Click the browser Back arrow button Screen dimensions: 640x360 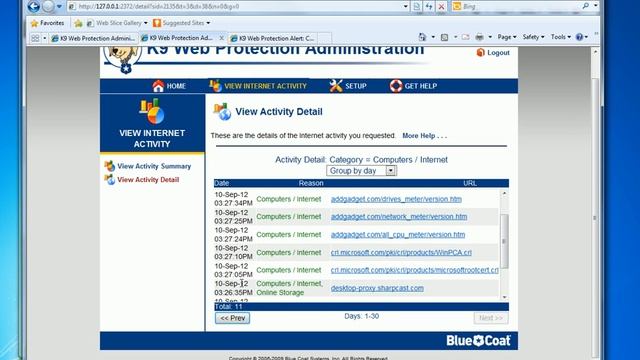(33, 6)
